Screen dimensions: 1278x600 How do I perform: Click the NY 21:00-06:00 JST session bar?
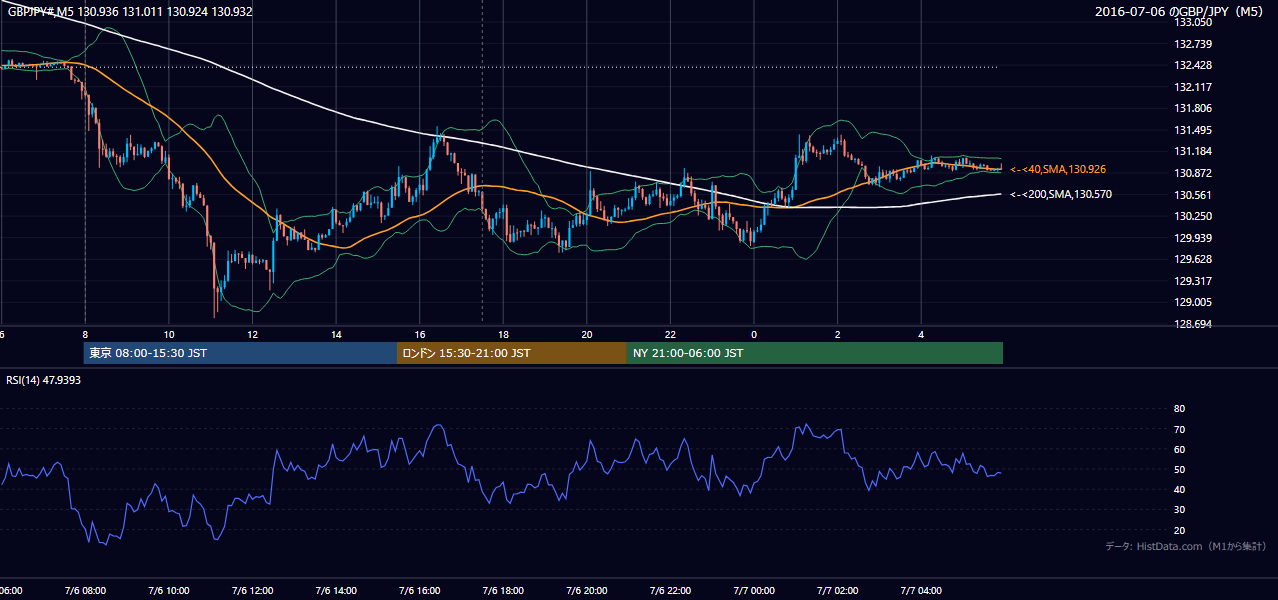(815, 353)
